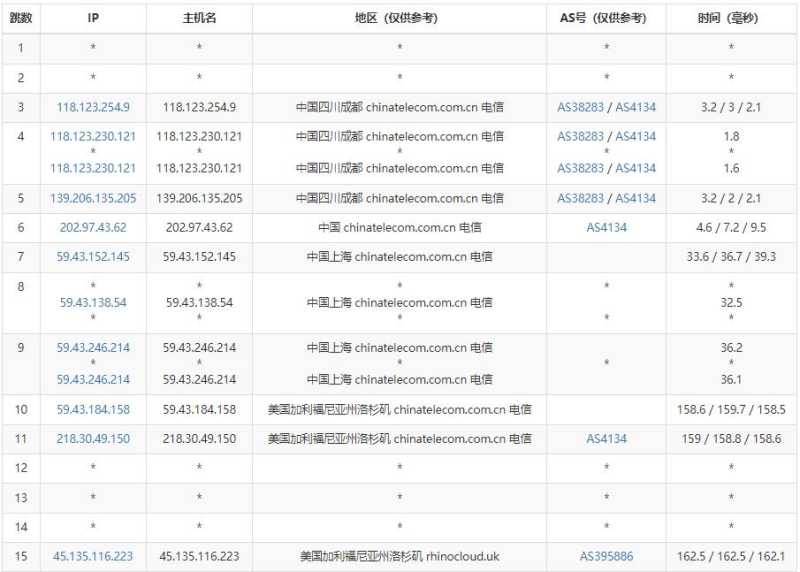The height and width of the screenshot is (572, 800).
Task: Click the IP column header
Action: pyautogui.click(x=93, y=18)
